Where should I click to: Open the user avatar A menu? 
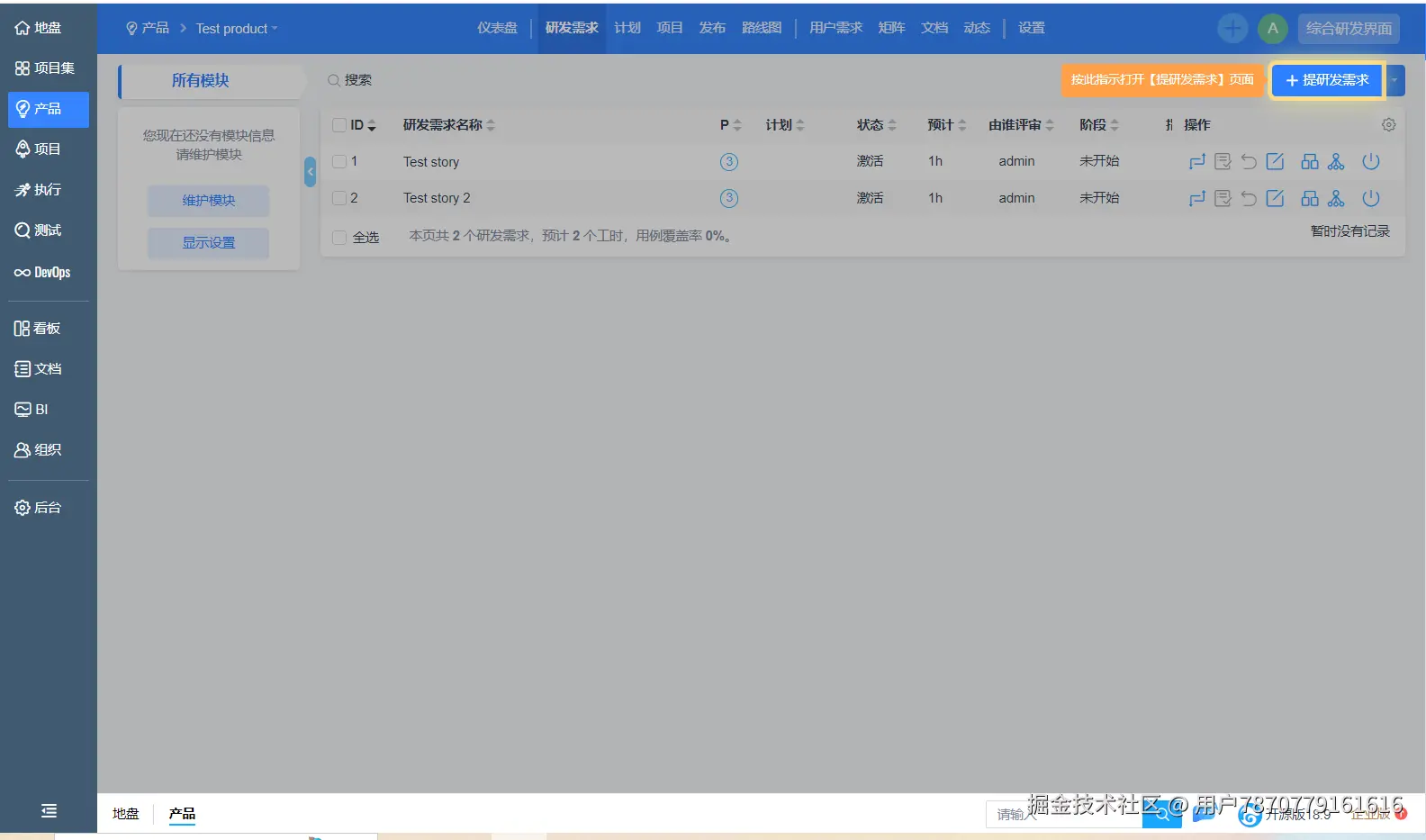point(1273,29)
